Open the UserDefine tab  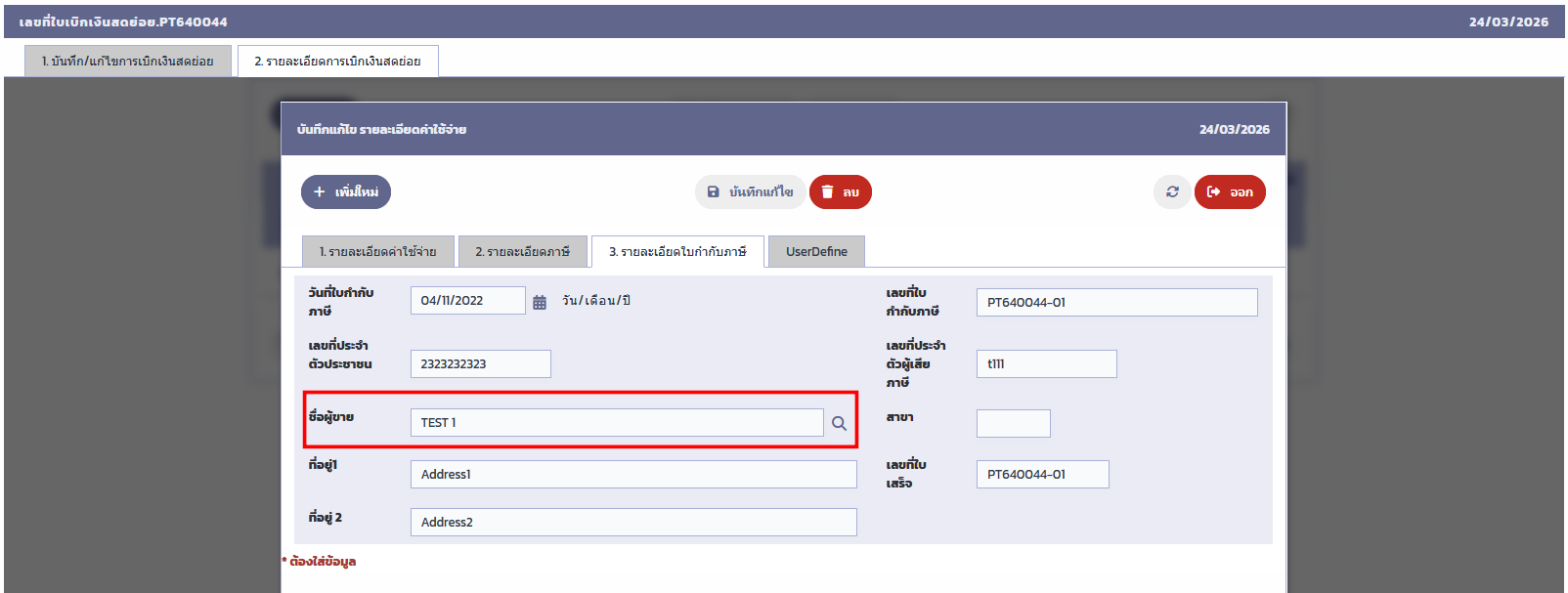(x=816, y=252)
